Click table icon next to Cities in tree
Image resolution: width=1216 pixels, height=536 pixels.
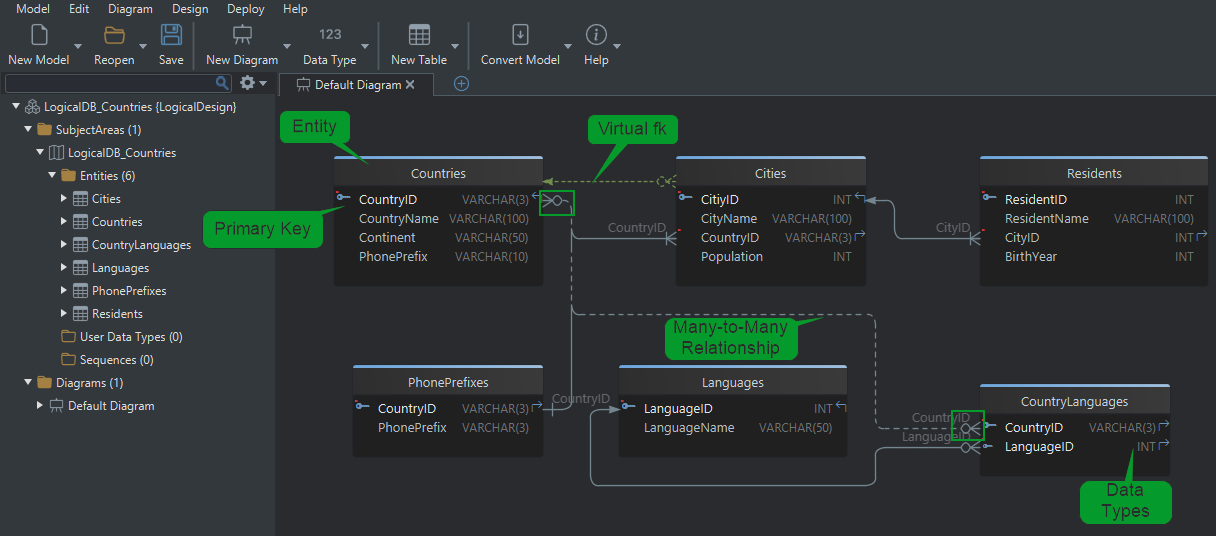(x=80, y=198)
